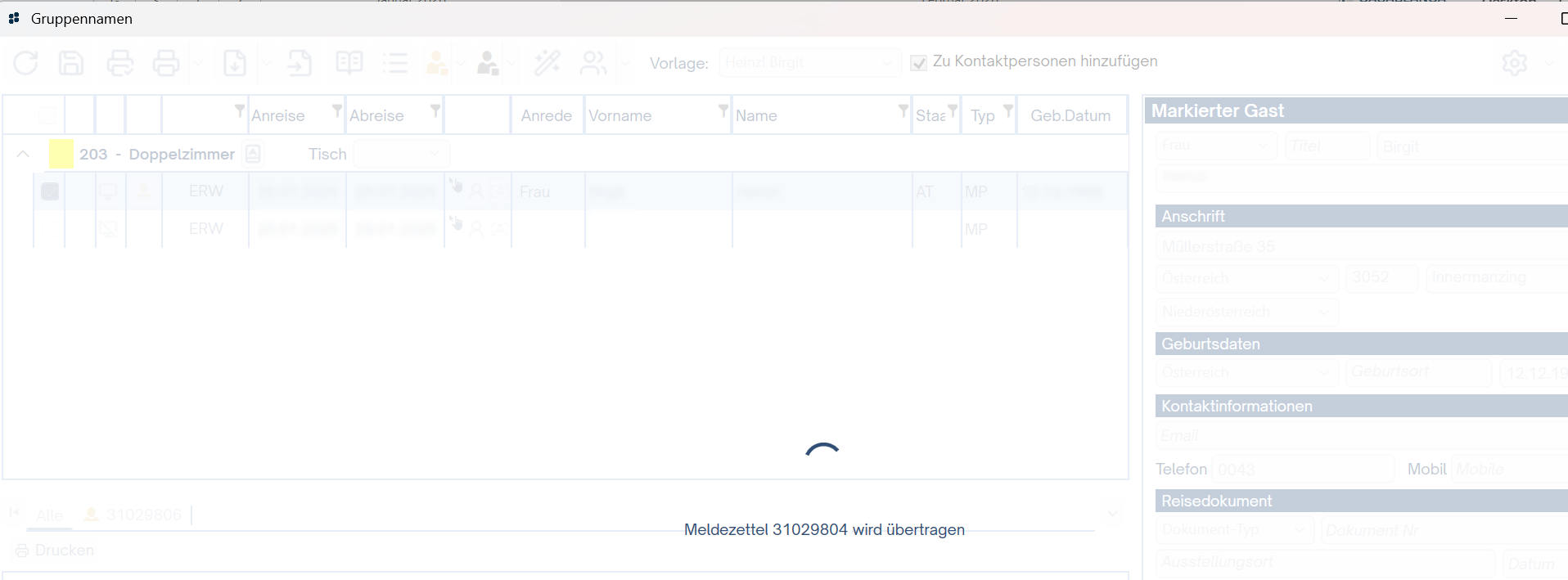
Task: Open dropdown beside the orange person icon
Action: [461, 63]
